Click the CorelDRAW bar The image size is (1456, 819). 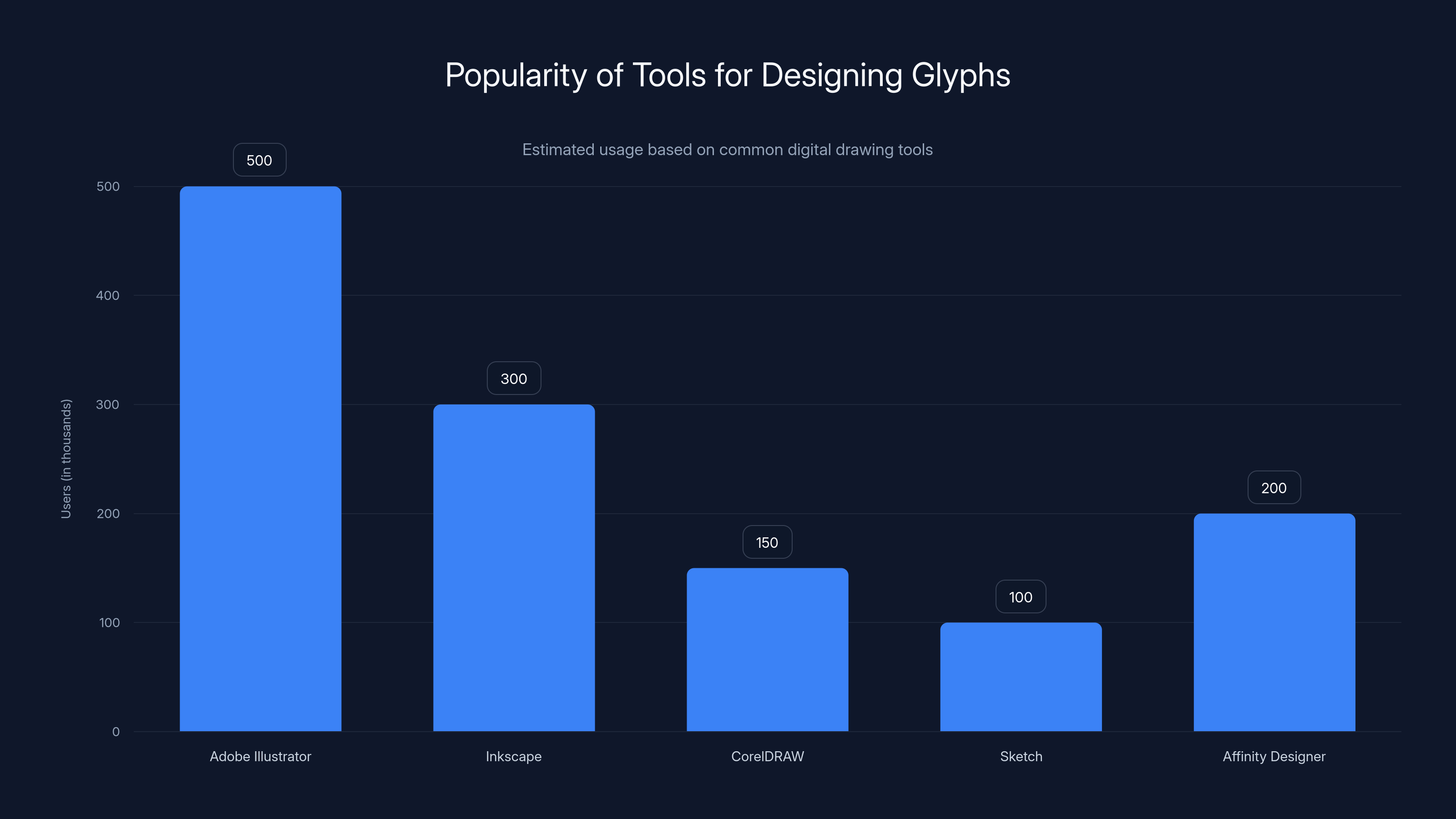(x=768, y=649)
